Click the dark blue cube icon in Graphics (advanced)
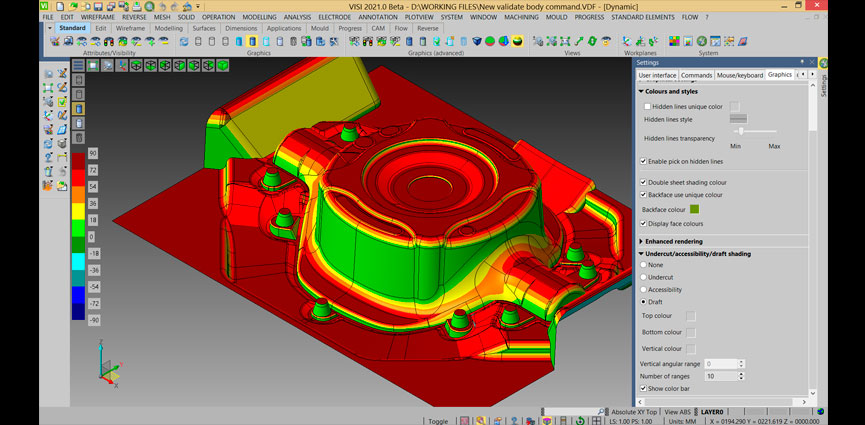The image size is (865, 425). [x=477, y=41]
